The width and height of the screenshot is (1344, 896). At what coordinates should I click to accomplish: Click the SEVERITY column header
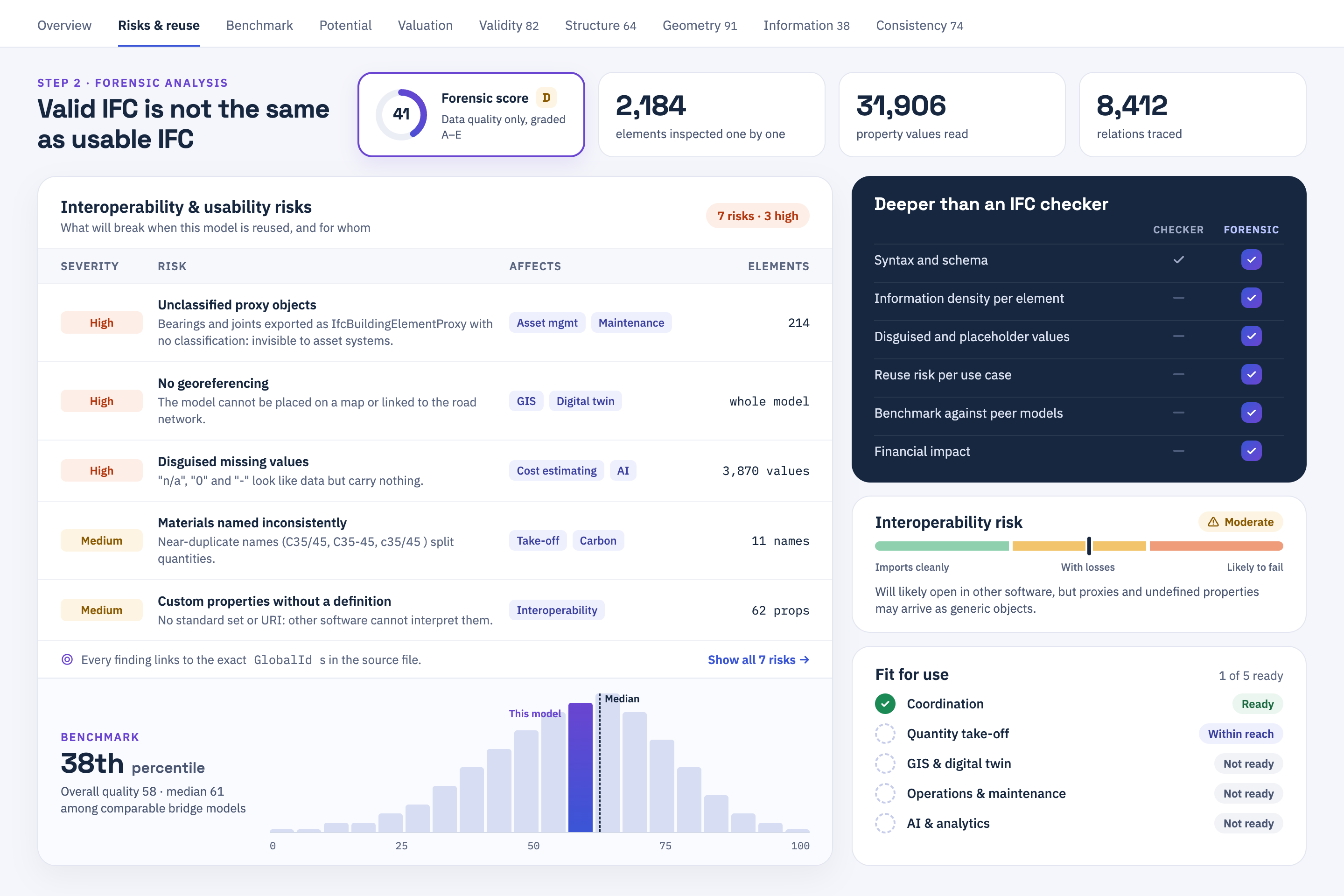click(90, 266)
